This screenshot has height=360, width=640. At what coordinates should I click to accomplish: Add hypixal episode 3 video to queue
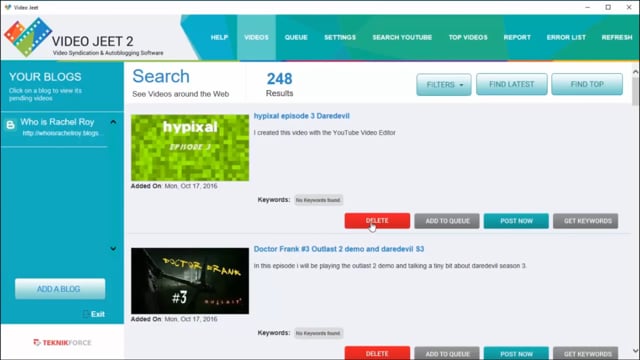click(x=447, y=221)
